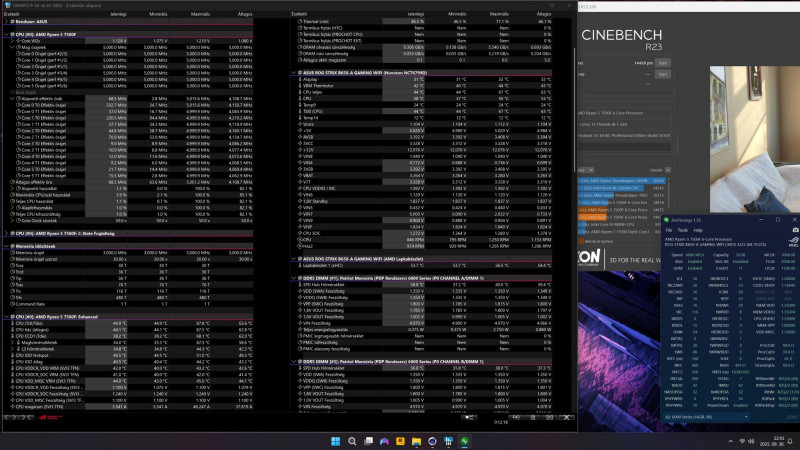Open Windows Search from the taskbar
Viewport: 800px width, 450px height.
(352, 441)
